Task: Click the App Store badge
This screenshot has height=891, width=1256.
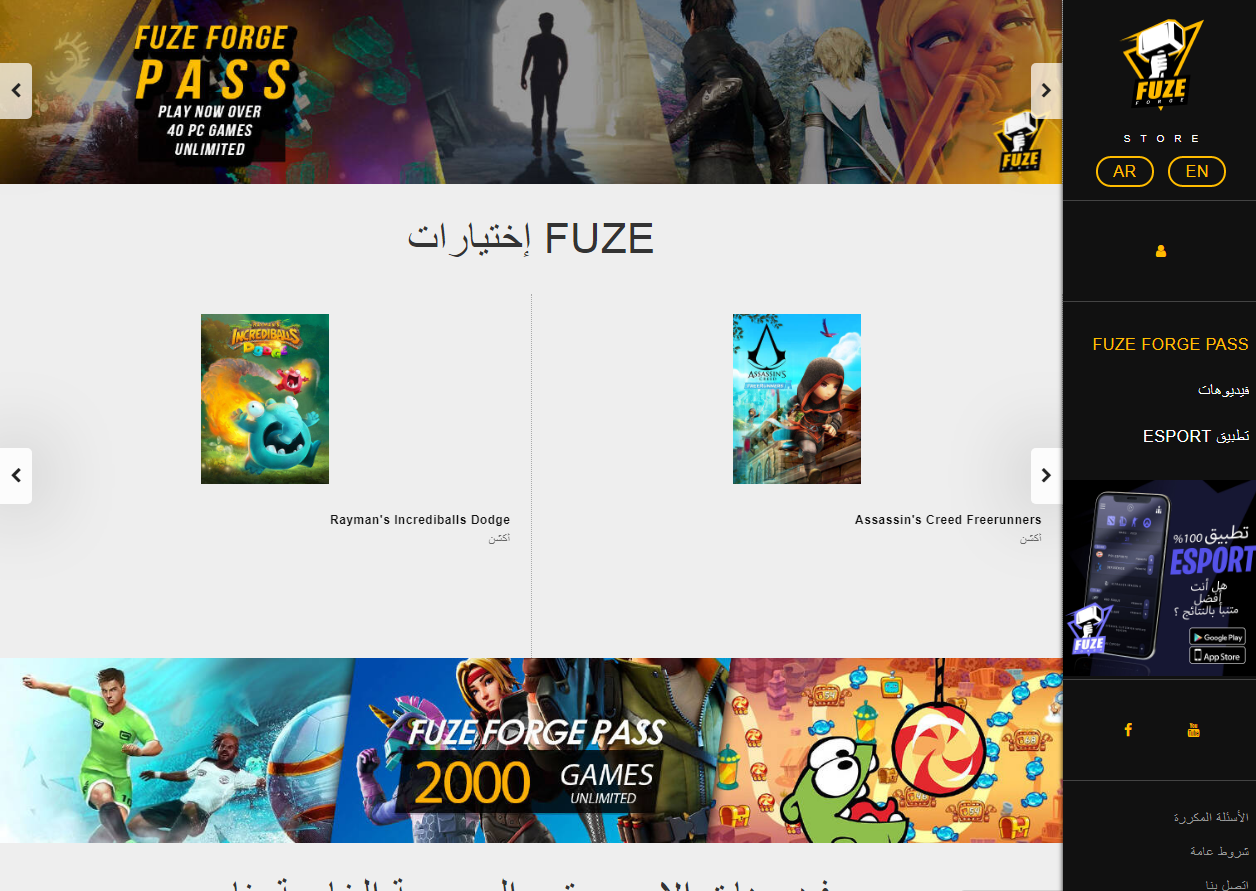Action: (x=1217, y=656)
